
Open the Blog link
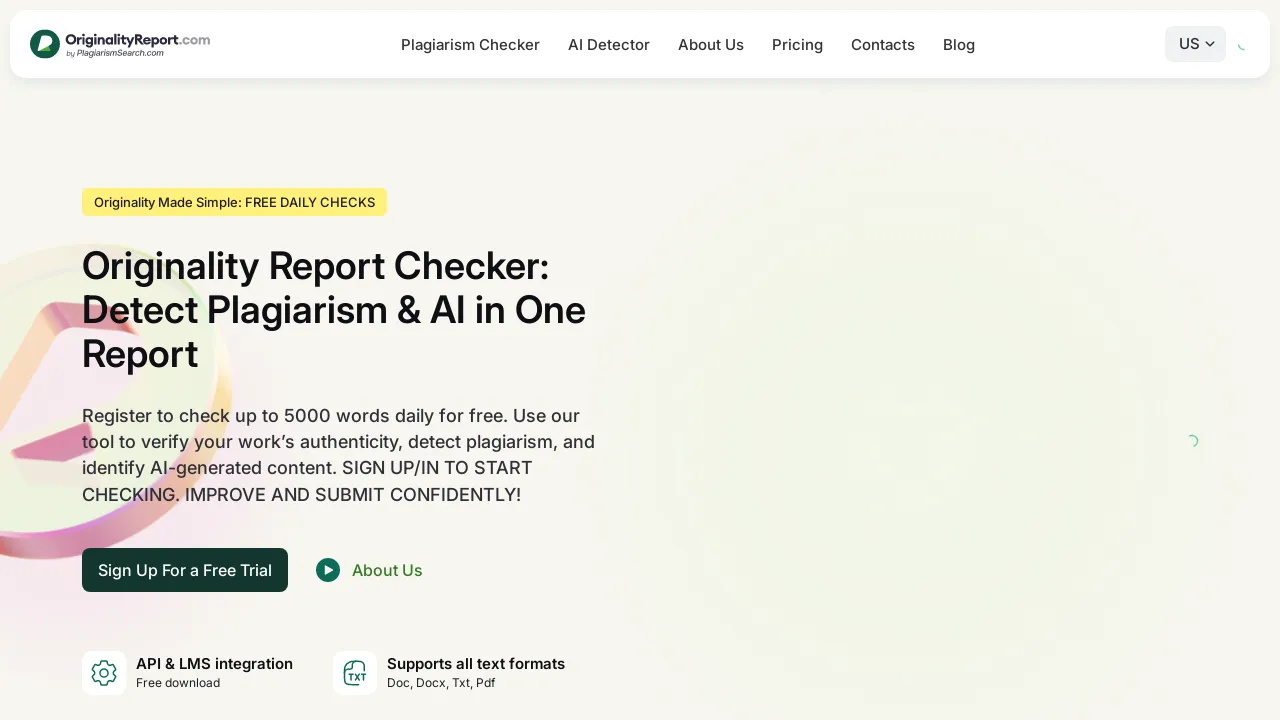point(959,45)
